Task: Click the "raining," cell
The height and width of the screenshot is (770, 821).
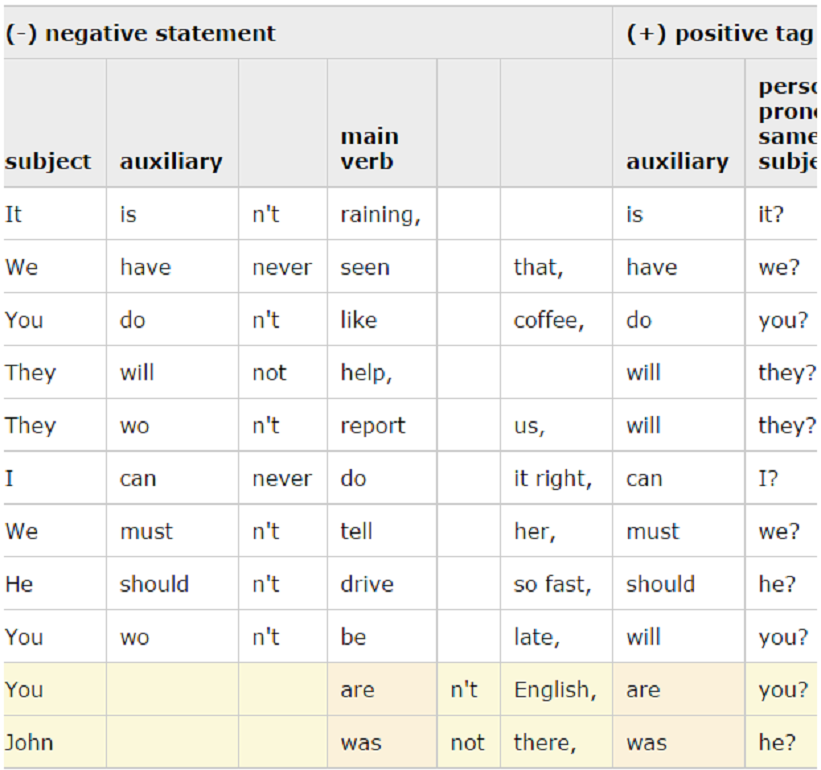Action: click(x=380, y=214)
